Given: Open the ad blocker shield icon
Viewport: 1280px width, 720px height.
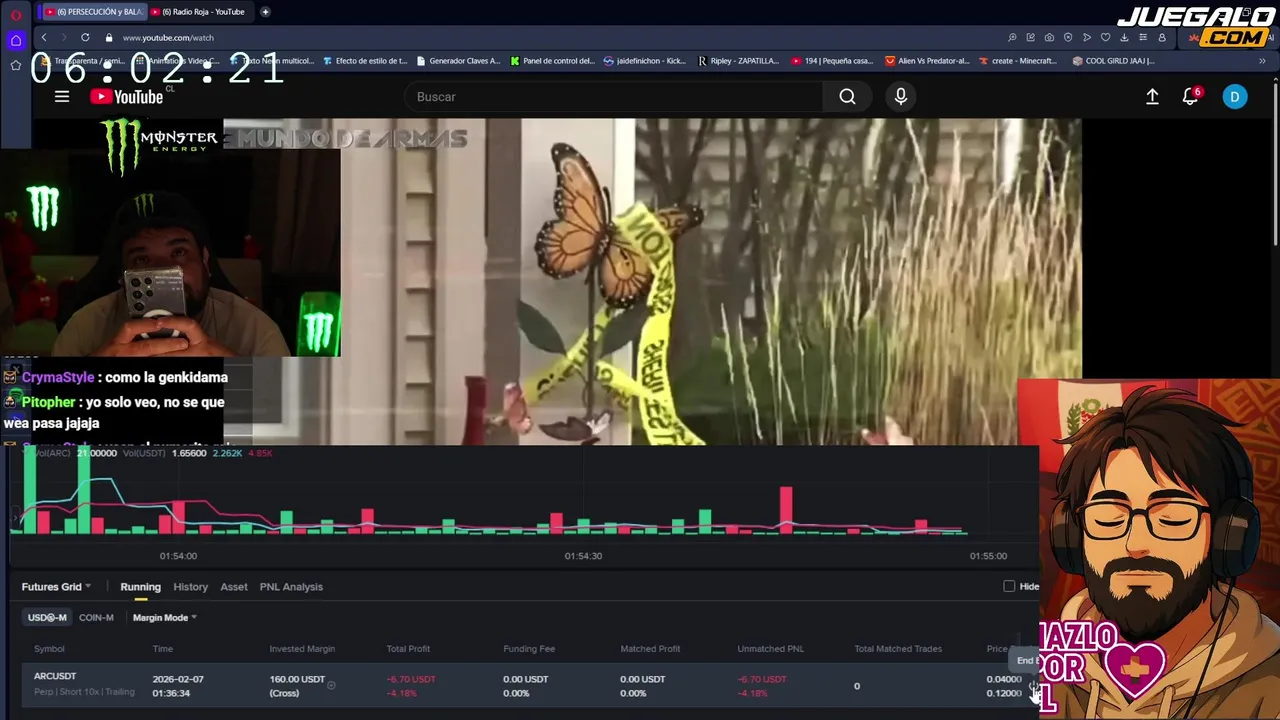Looking at the screenshot, I should (x=1068, y=37).
